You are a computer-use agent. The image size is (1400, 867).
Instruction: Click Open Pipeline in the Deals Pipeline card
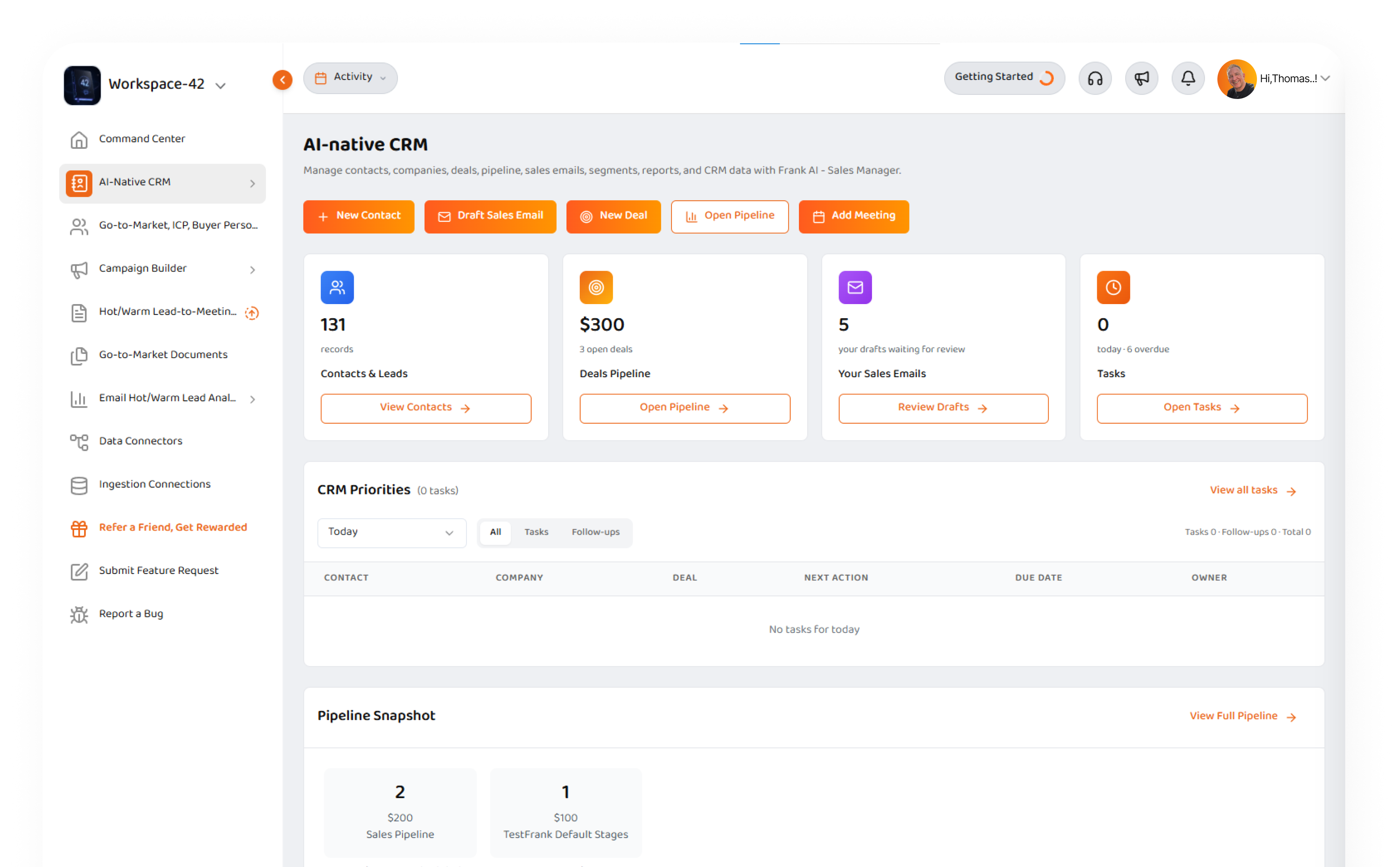[684, 408]
